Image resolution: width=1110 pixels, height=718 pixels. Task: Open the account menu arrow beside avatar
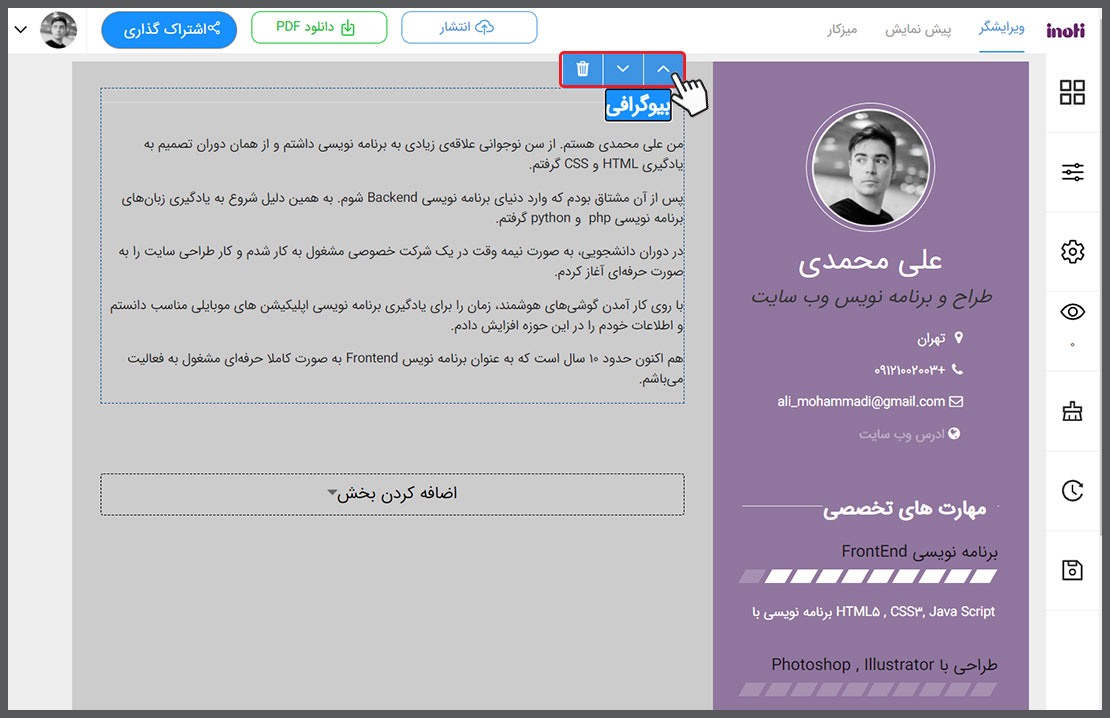[21, 30]
